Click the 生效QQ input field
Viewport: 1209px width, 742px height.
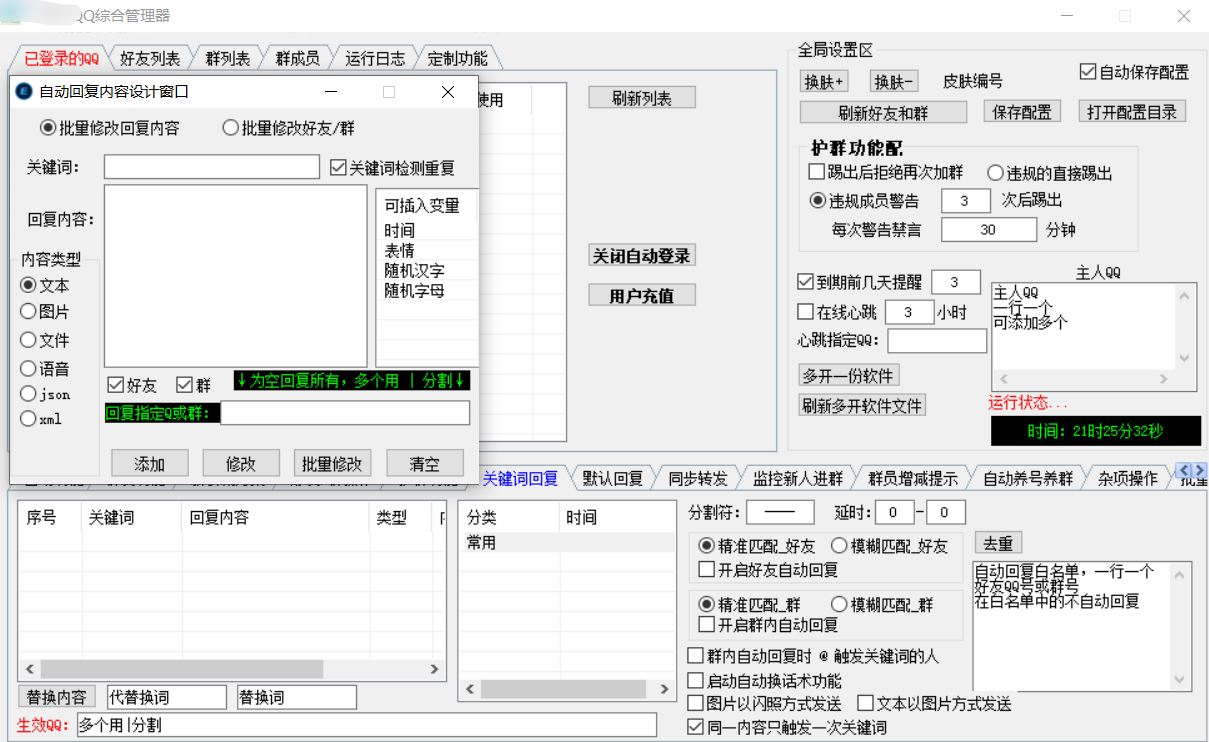366,725
